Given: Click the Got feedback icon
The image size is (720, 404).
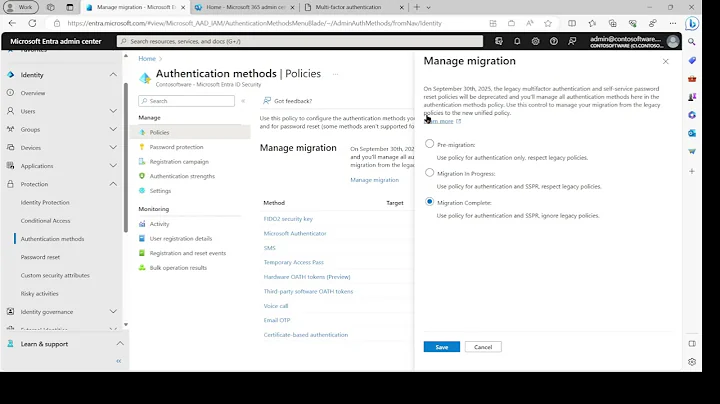Looking at the screenshot, I should pyautogui.click(x=267, y=101).
